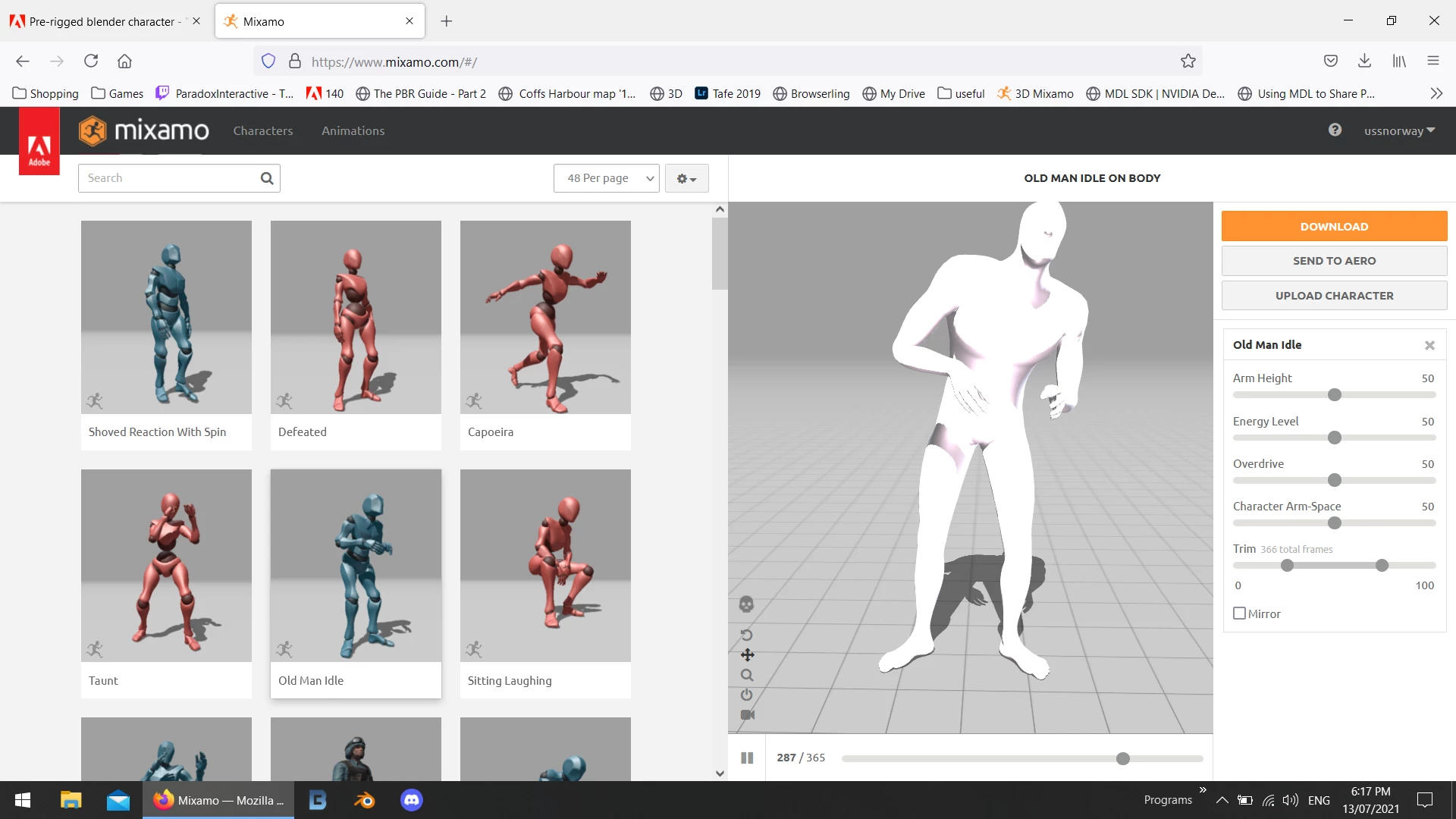The image size is (1456, 819).
Task: Pause the animation playback
Action: 747,758
